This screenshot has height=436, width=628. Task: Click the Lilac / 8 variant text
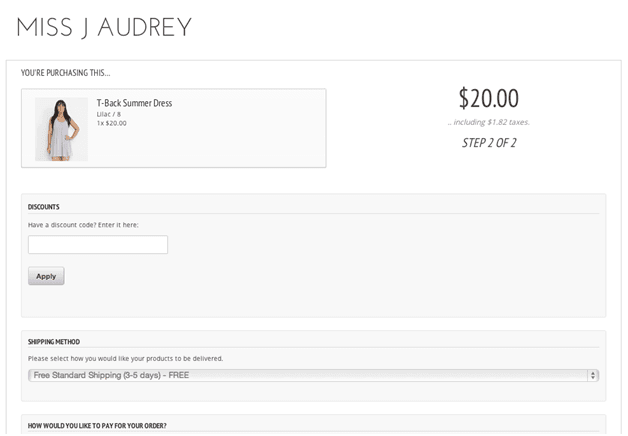tap(109, 114)
